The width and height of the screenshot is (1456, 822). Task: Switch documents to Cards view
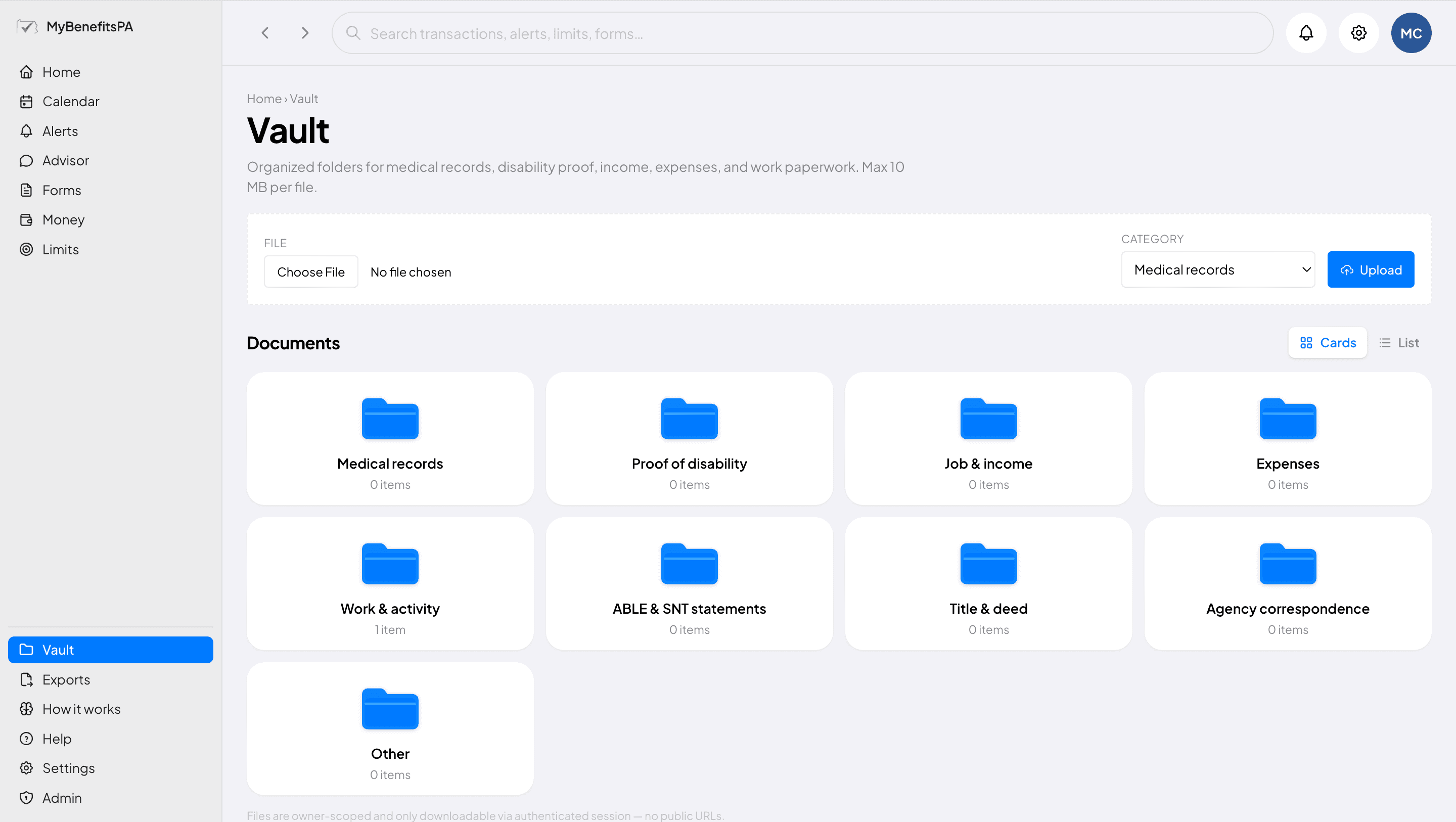(1327, 343)
